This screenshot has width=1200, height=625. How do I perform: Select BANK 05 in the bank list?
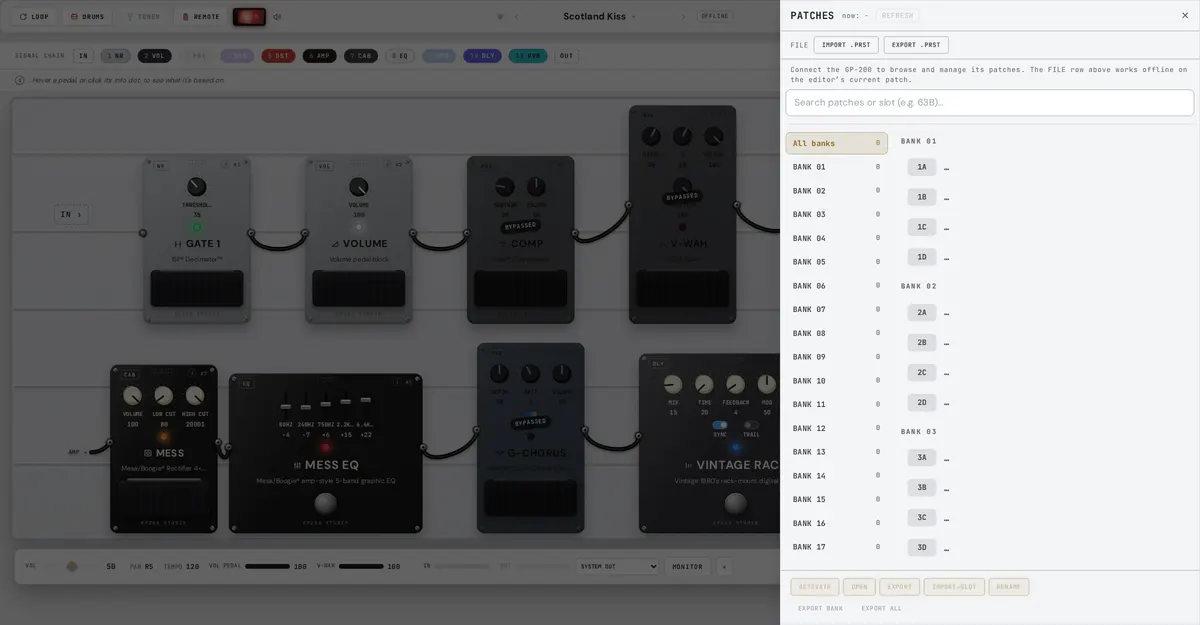point(836,262)
